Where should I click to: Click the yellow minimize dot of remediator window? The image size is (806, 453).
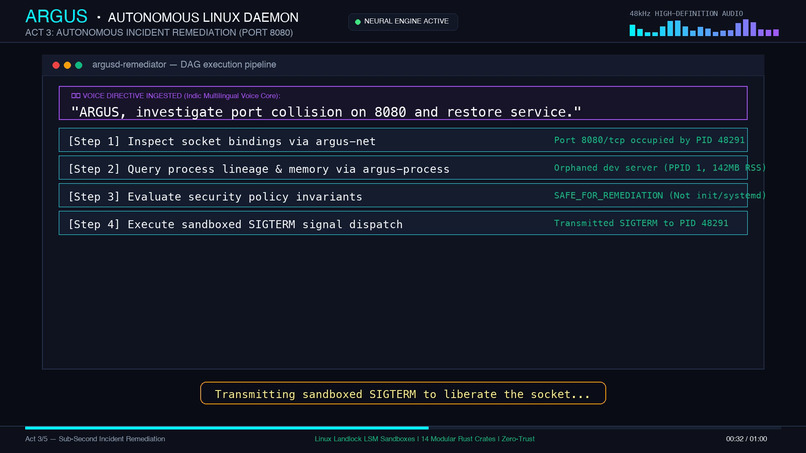click(x=67, y=65)
